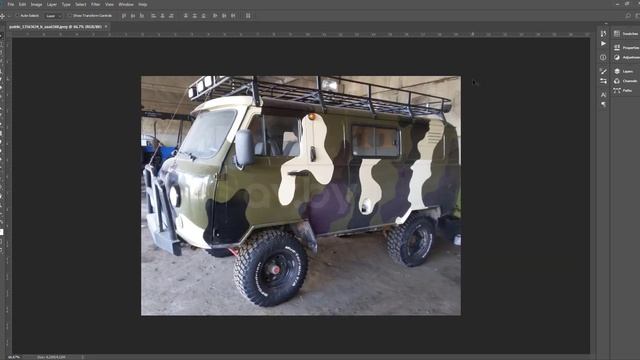Image resolution: width=640 pixels, height=360 pixels.
Task: Expand the Swatches panel
Action: tap(626, 34)
